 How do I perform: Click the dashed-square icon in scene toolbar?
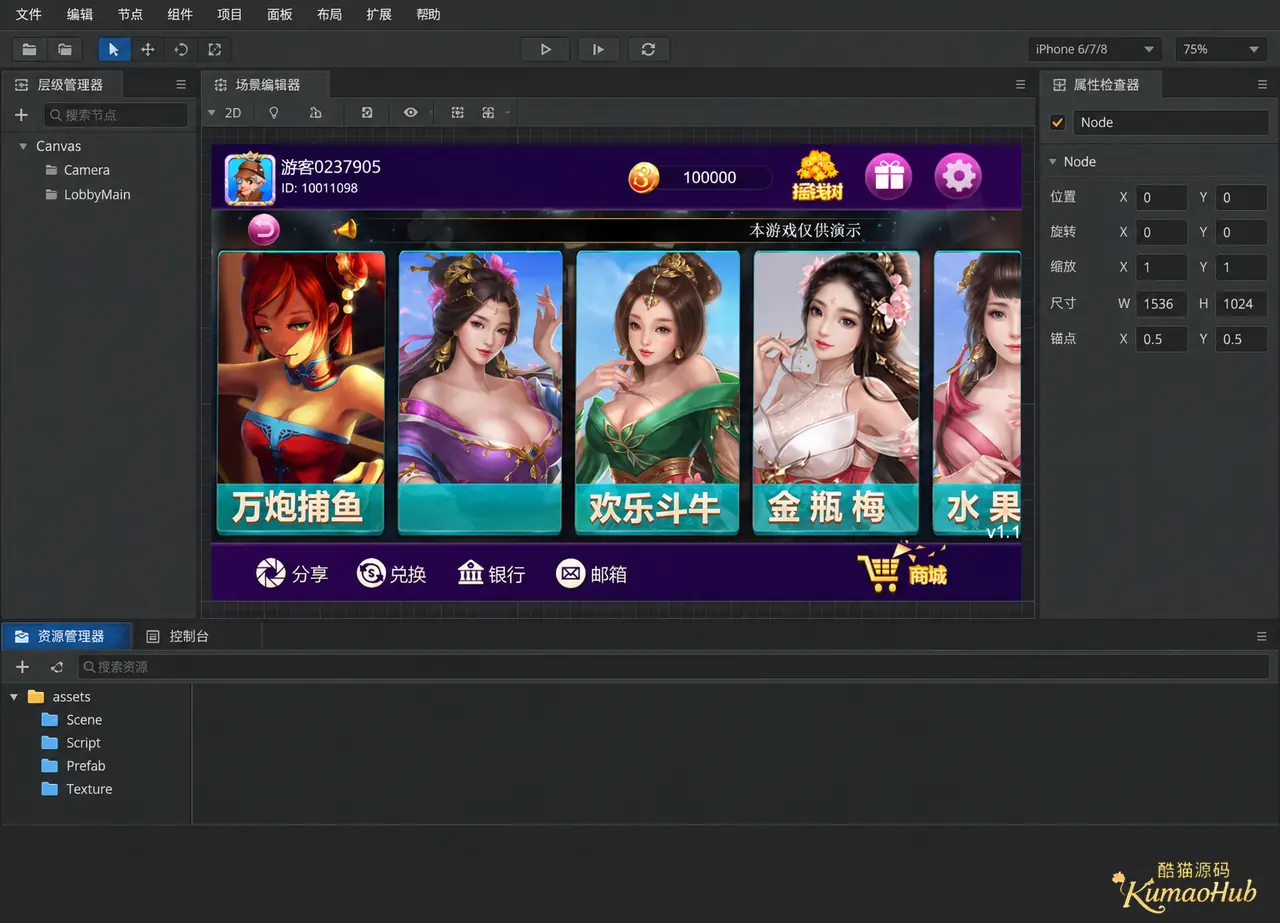[x=457, y=113]
